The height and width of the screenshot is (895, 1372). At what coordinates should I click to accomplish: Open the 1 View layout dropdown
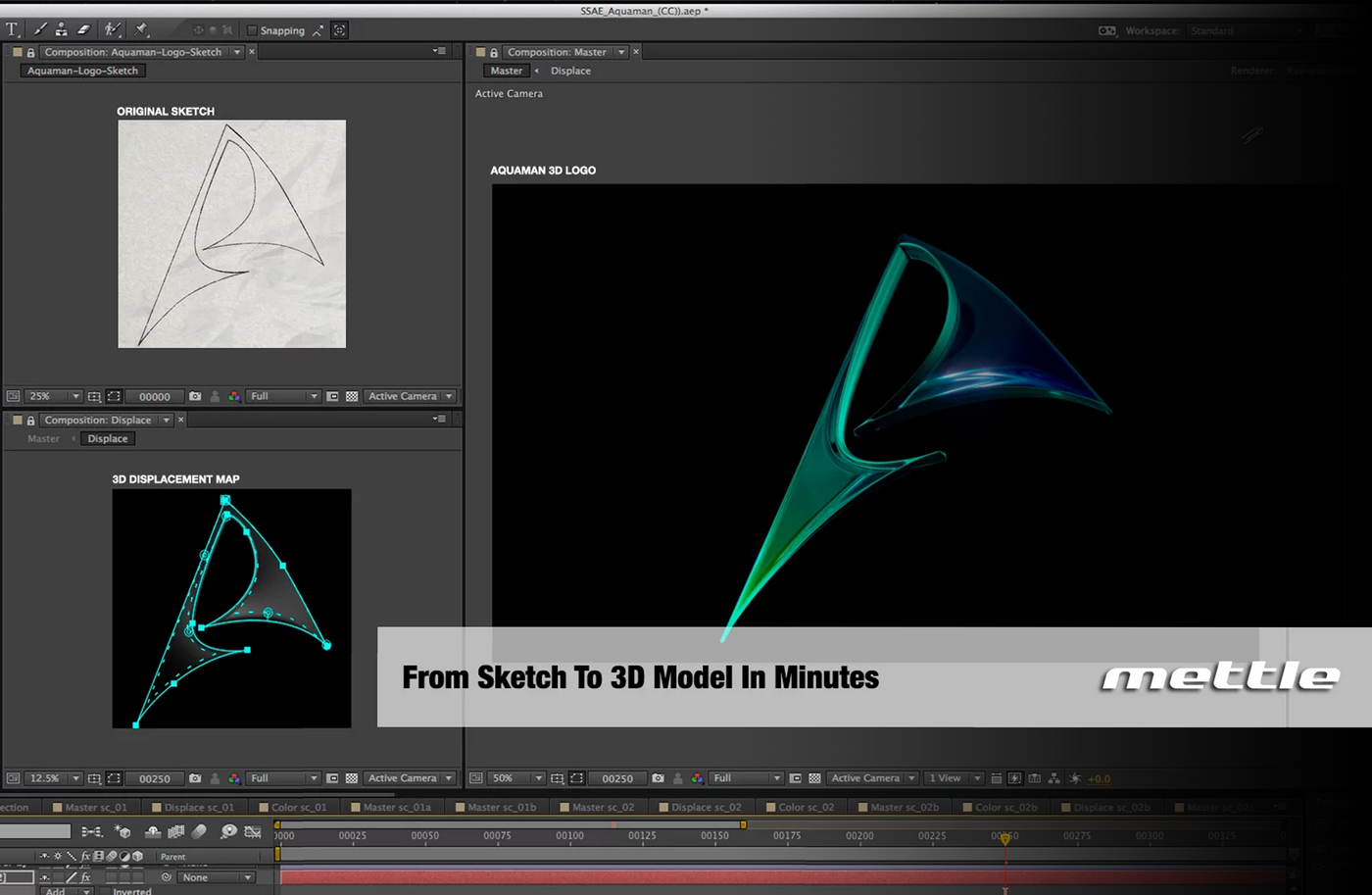click(955, 778)
